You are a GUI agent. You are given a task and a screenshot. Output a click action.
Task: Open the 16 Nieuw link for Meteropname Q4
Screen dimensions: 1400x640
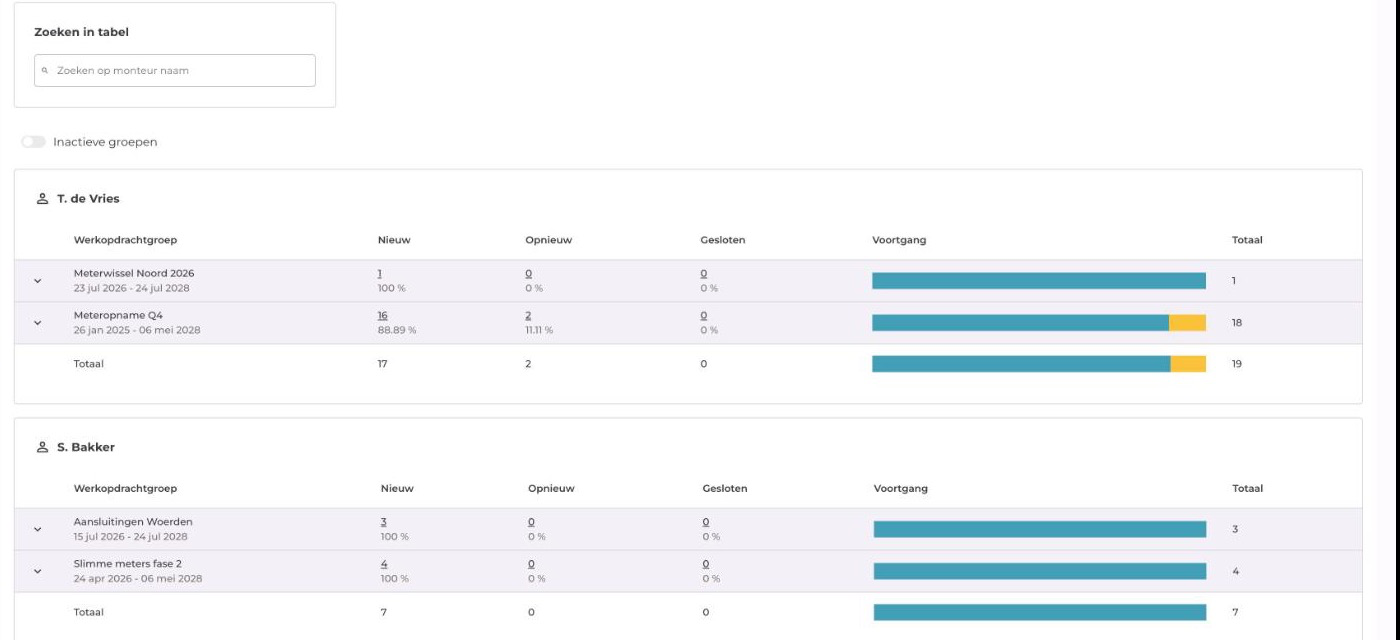382,316
